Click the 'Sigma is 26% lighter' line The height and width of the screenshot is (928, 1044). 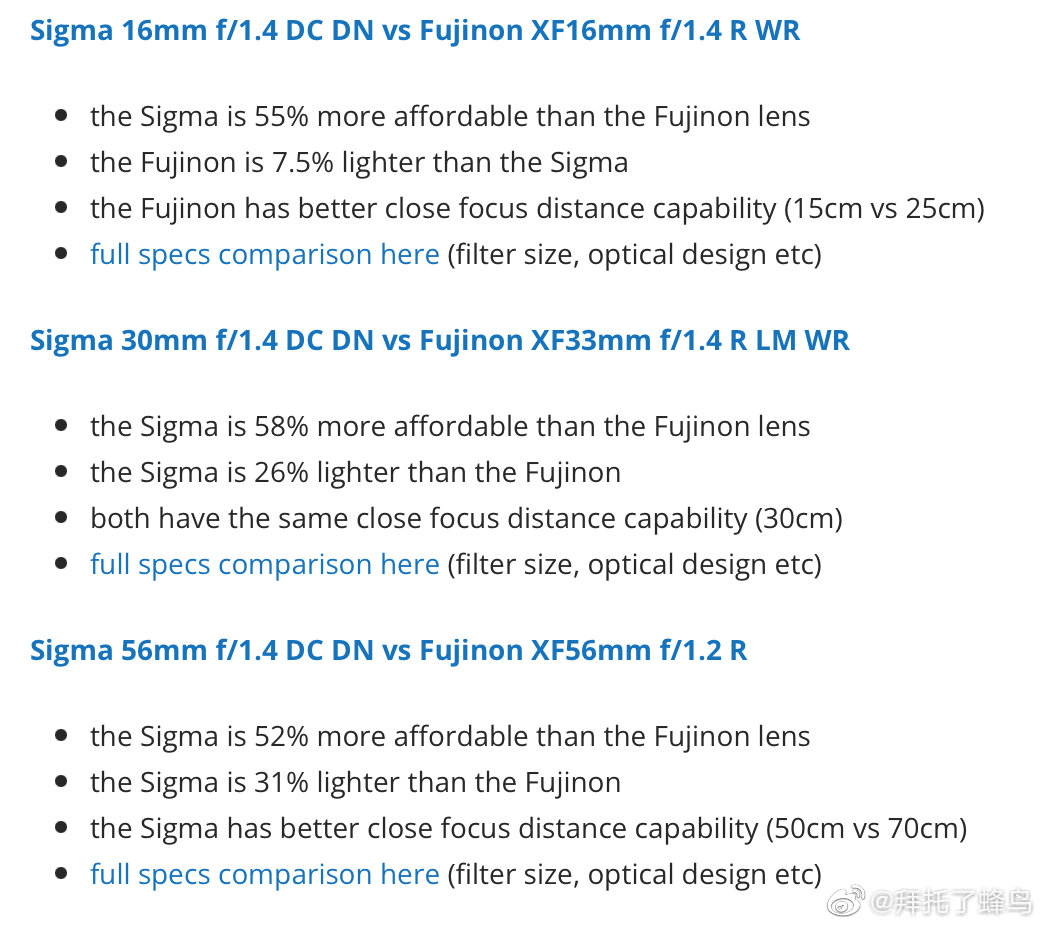pyautogui.click(x=356, y=473)
